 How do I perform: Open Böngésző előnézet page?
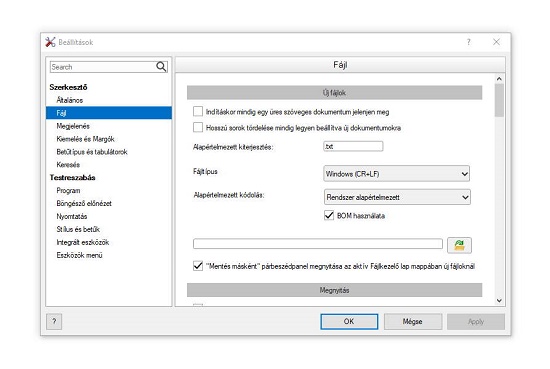pyautogui.click(x=84, y=203)
